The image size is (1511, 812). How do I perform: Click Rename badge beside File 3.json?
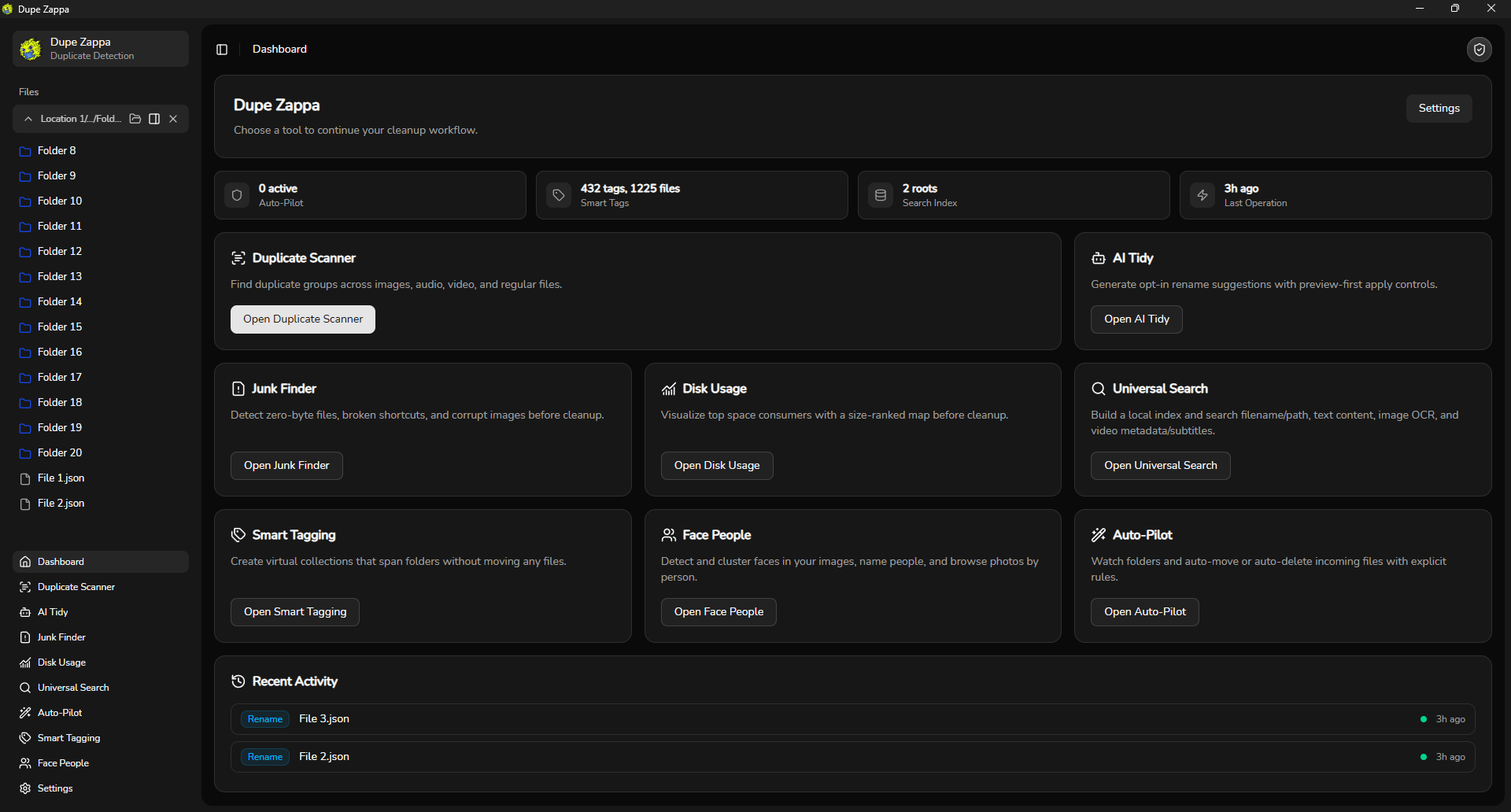coord(265,719)
